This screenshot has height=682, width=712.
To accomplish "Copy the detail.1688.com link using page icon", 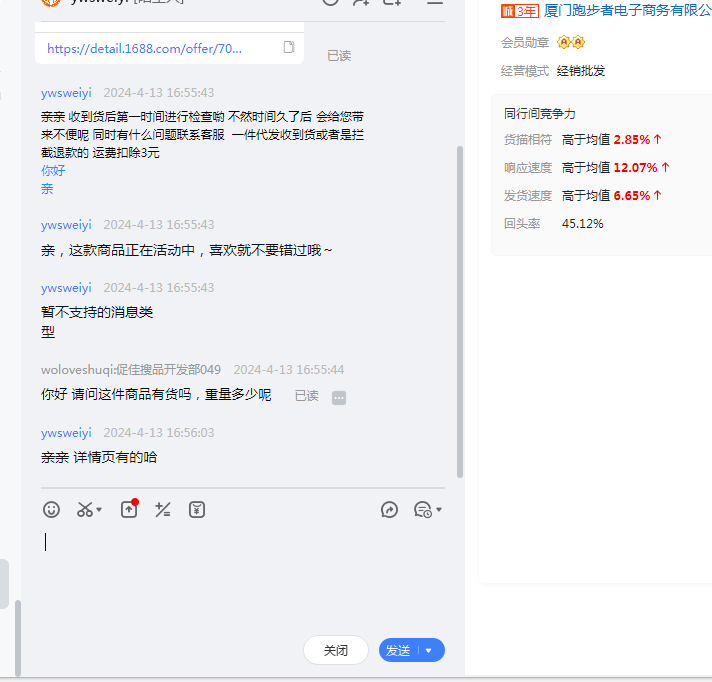I will click(x=289, y=47).
